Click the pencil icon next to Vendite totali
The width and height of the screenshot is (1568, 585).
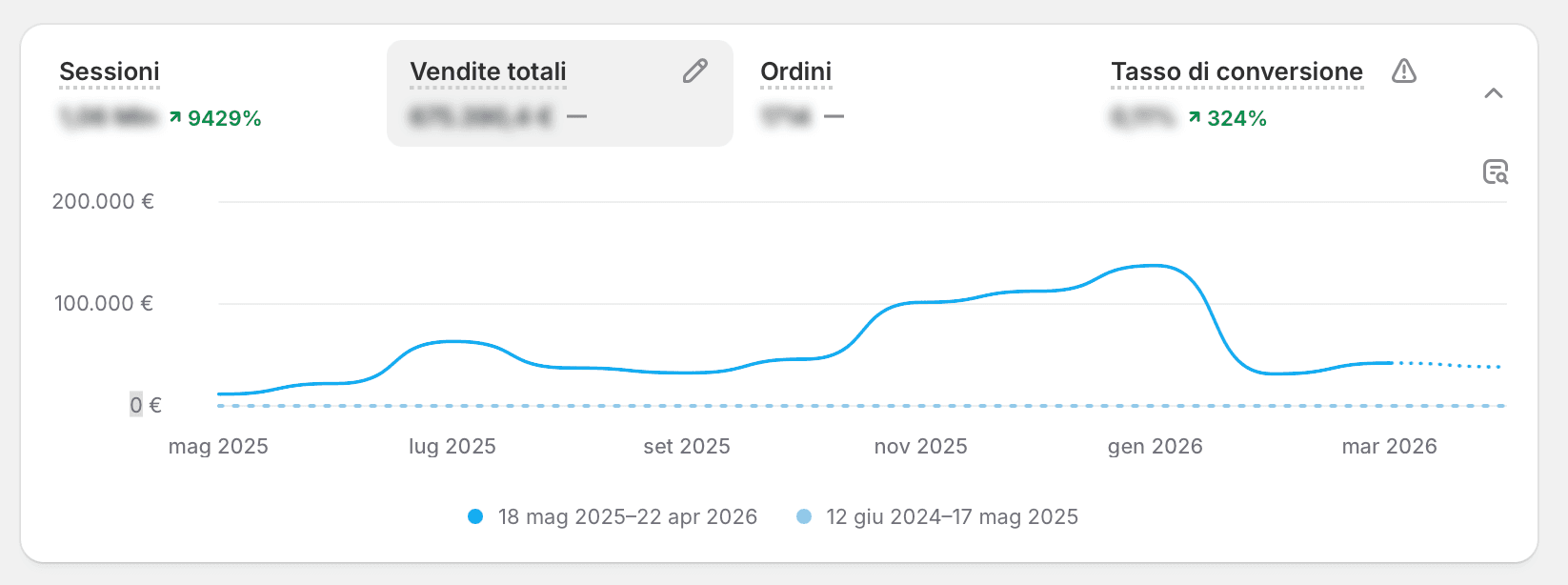pos(696,70)
